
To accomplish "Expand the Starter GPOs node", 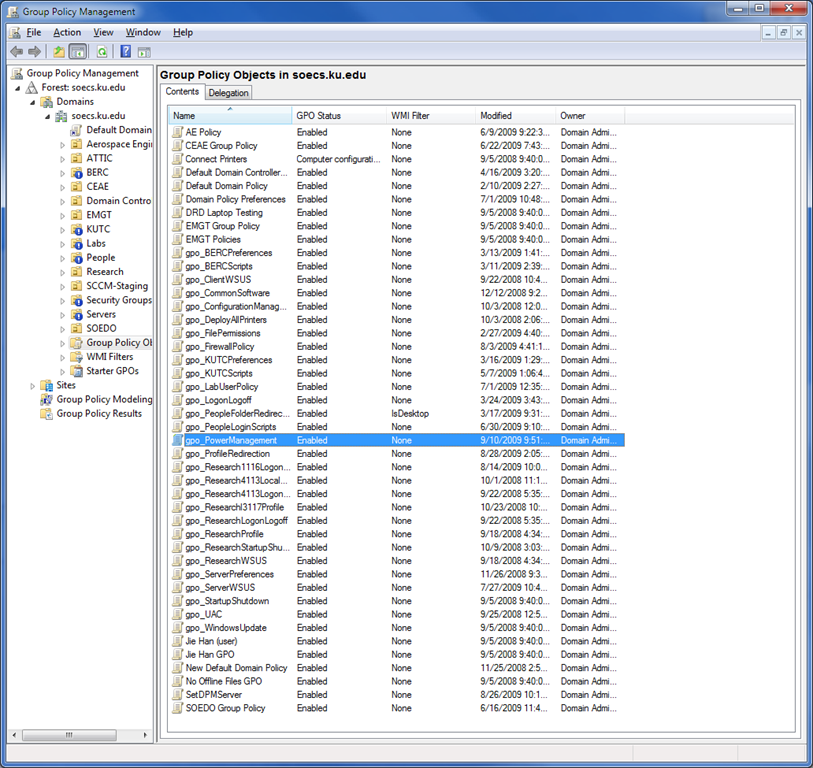I will click(x=62, y=371).
